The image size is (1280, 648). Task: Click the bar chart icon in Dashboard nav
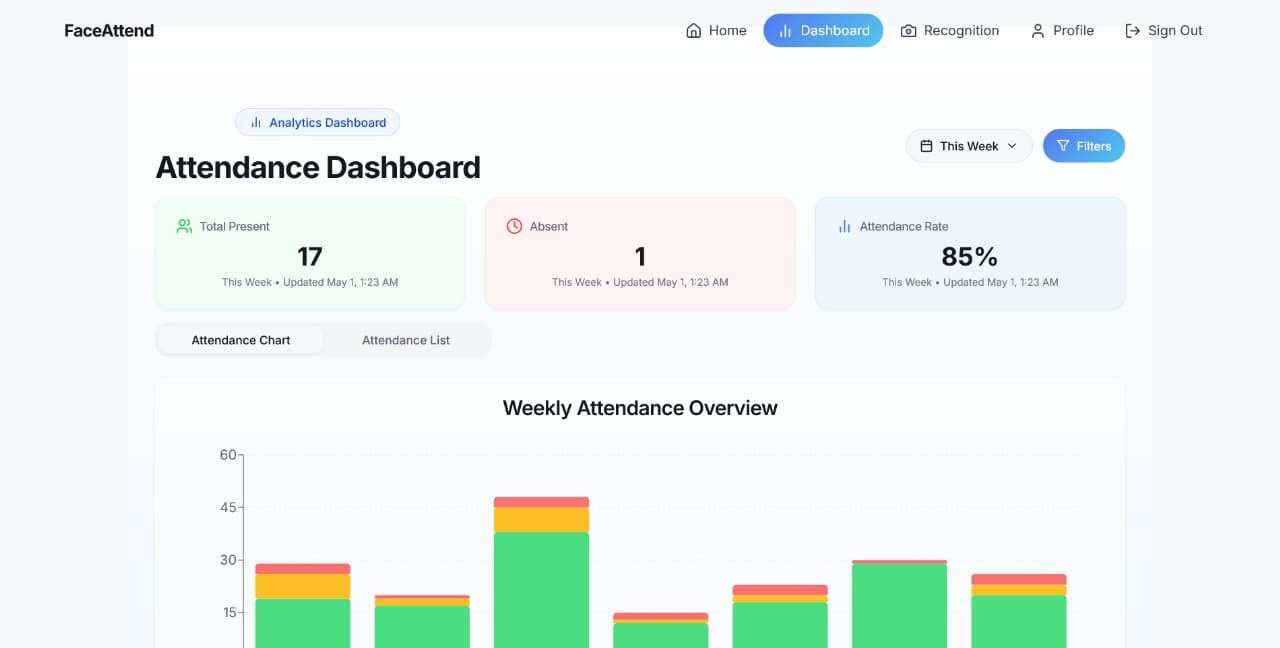tap(785, 31)
